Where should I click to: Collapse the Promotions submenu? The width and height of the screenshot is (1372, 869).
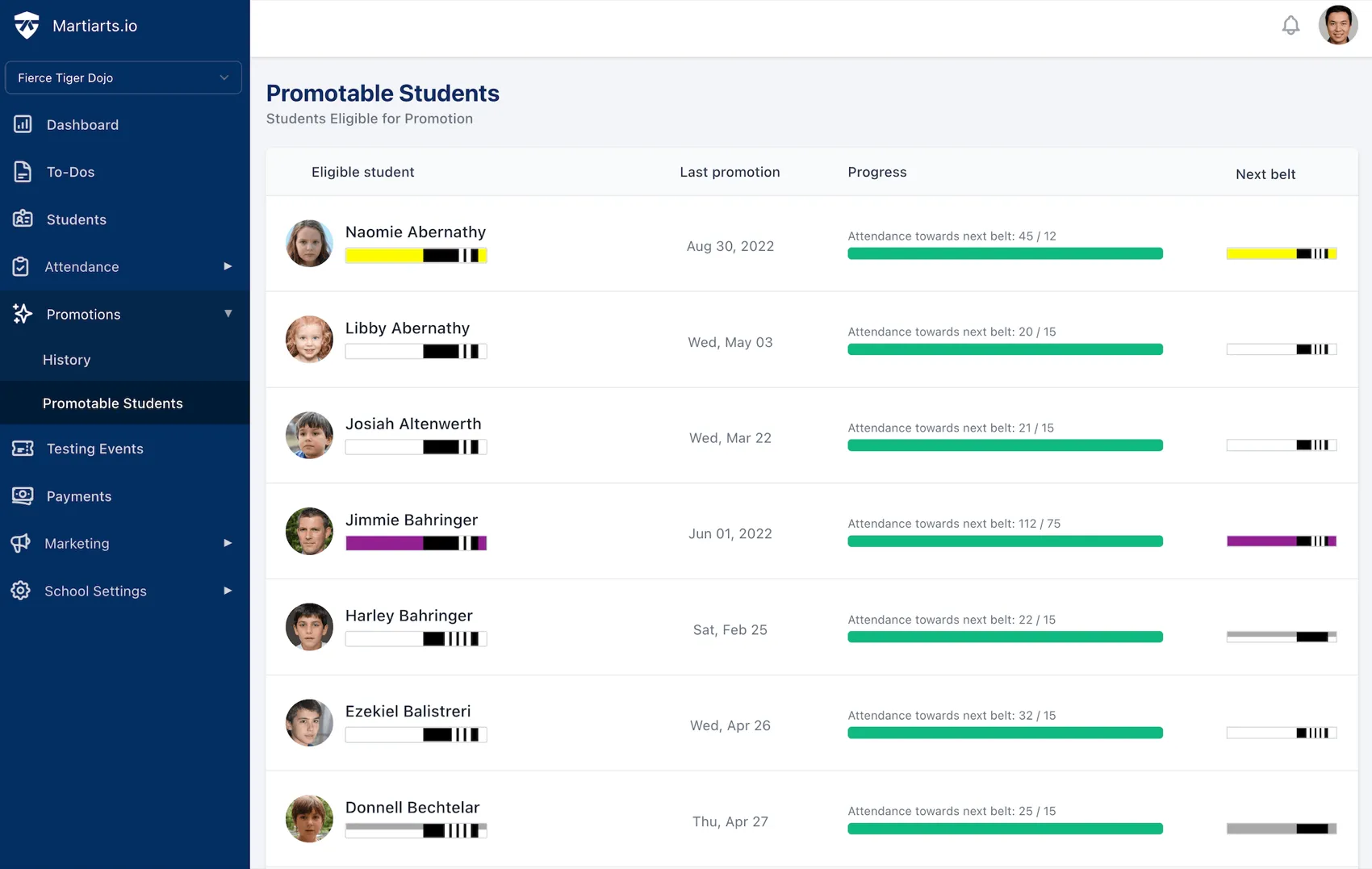tap(228, 314)
